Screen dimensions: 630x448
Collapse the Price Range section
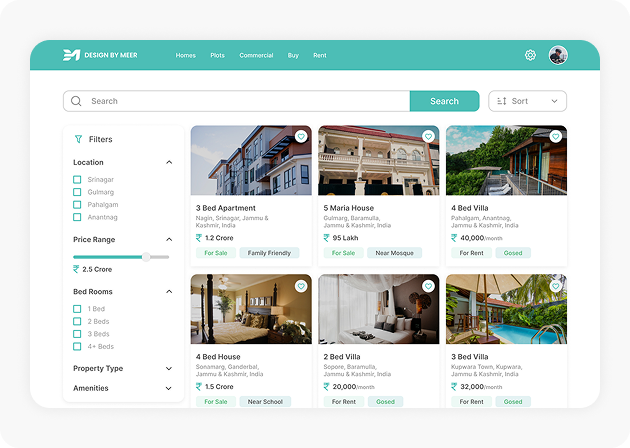pyautogui.click(x=169, y=239)
